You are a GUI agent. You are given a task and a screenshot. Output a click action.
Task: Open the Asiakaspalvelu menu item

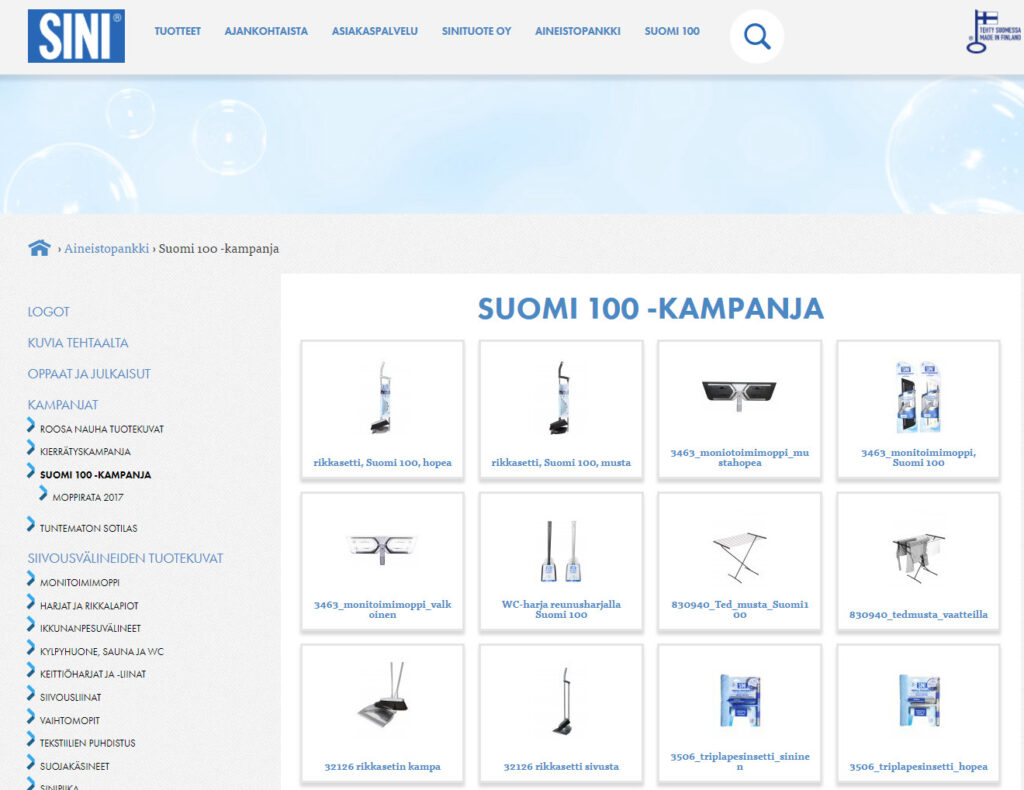tap(375, 31)
